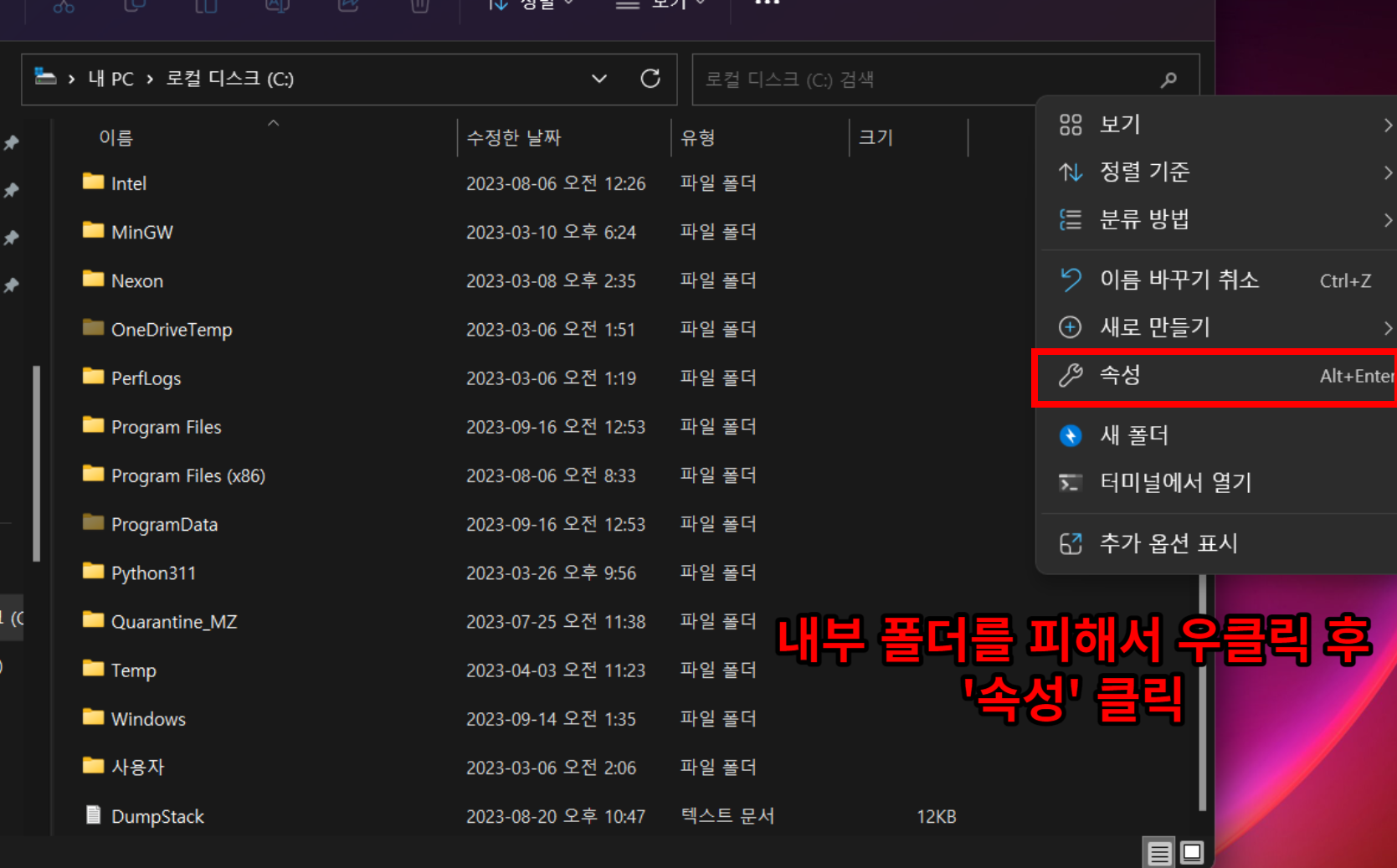Open 정렬 기준 submenu
This screenshot has width=1397, height=868.
click(1217, 172)
